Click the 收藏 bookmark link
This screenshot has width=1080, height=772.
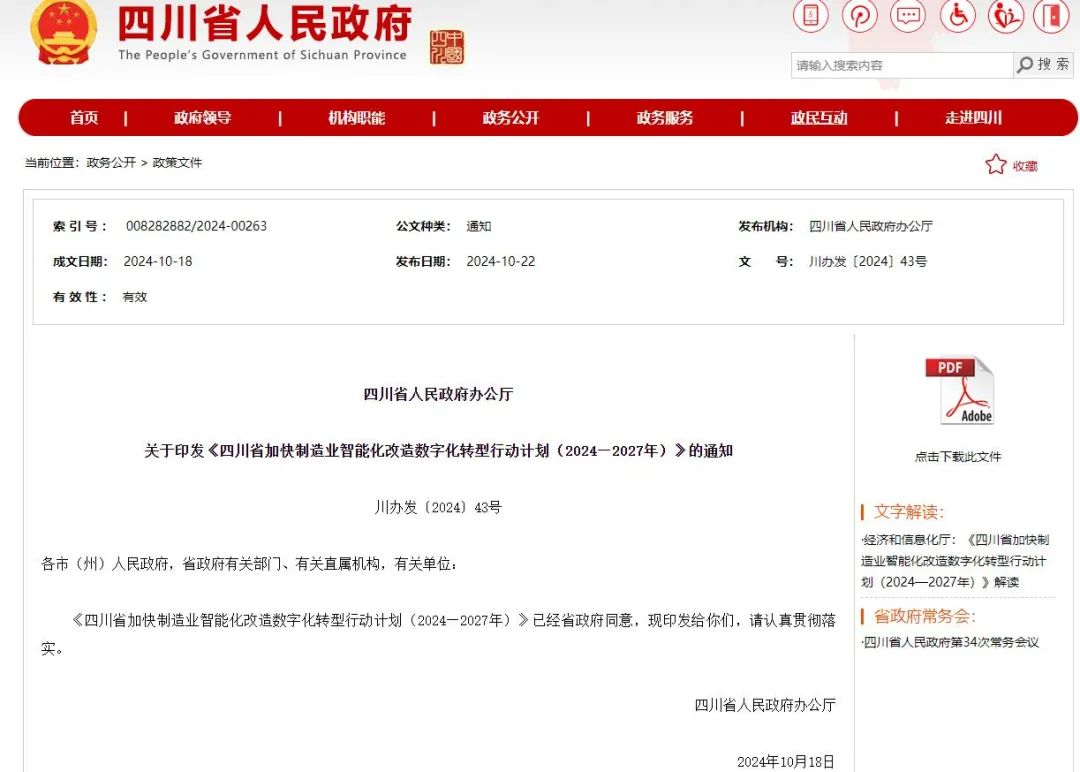pyautogui.click(x=1025, y=166)
